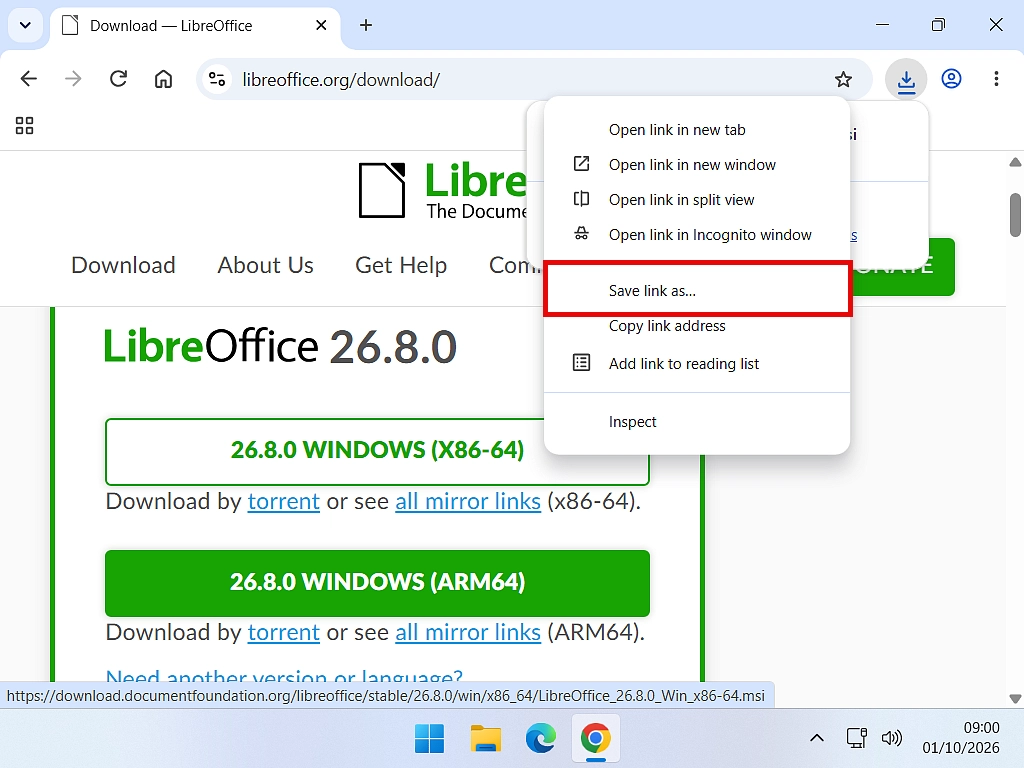
Task: Close the Download — LibreOffice tab
Action: [321, 25]
